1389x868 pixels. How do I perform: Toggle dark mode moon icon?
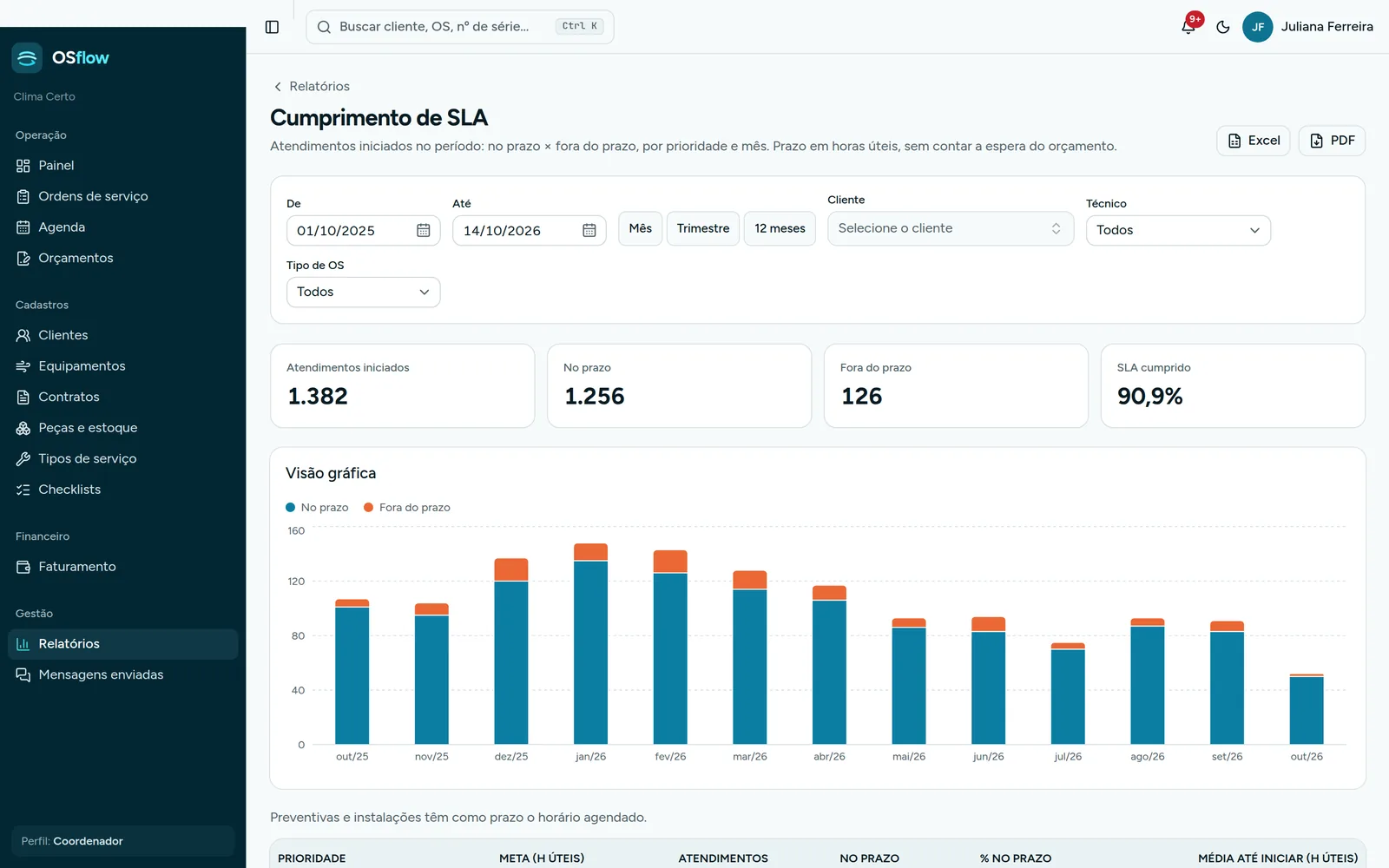click(x=1223, y=27)
